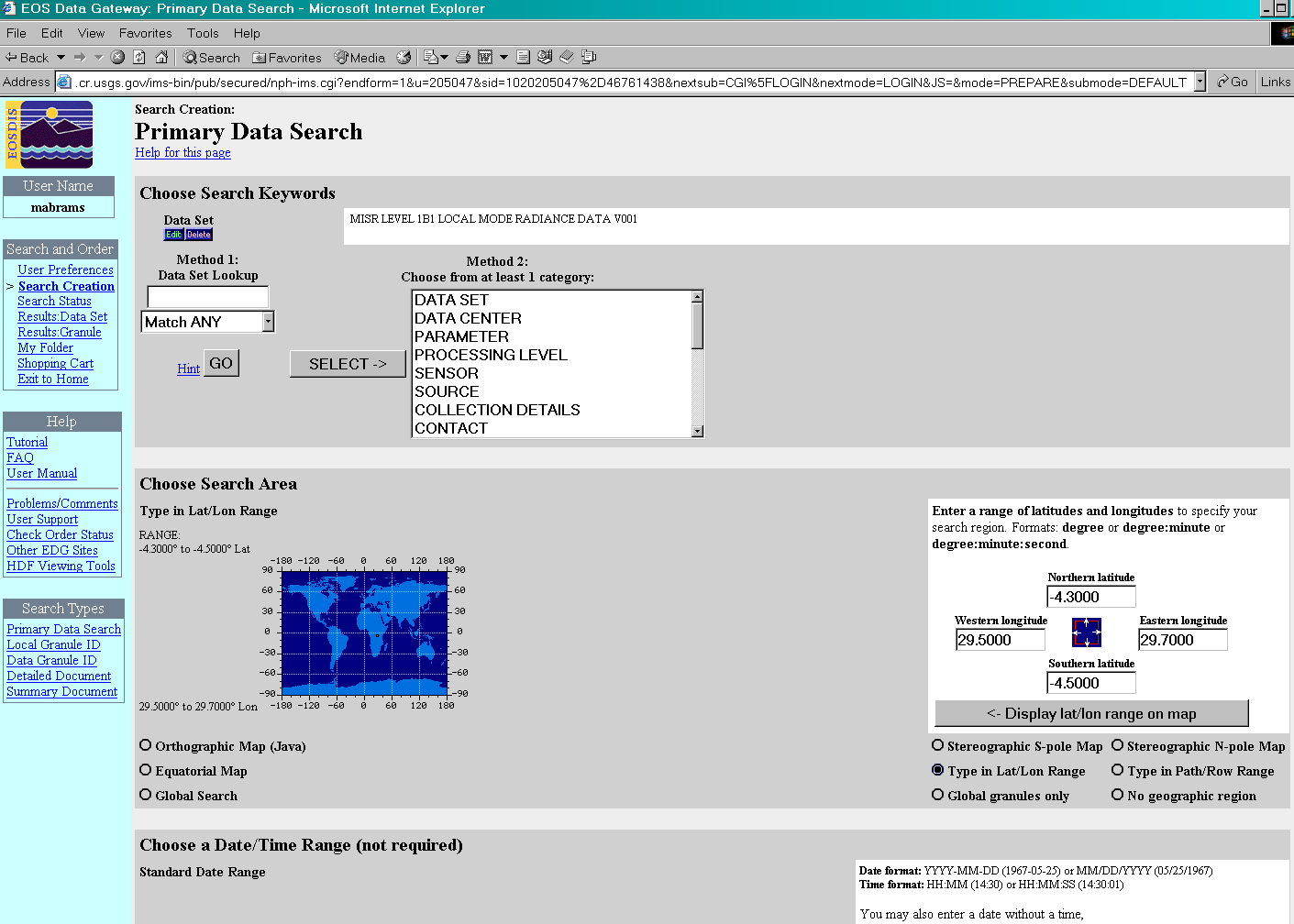
Task: Open the Edit menu
Action: pyautogui.click(x=52, y=33)
